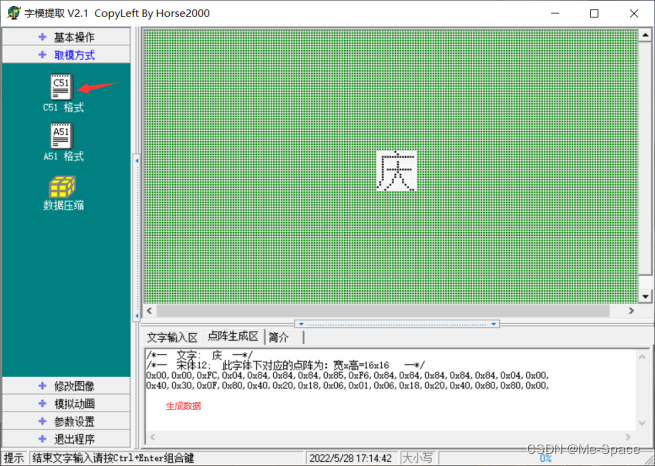Click the A51 格式 icon
Viewport: 655px width, 466px height.
tap(62, 136)
